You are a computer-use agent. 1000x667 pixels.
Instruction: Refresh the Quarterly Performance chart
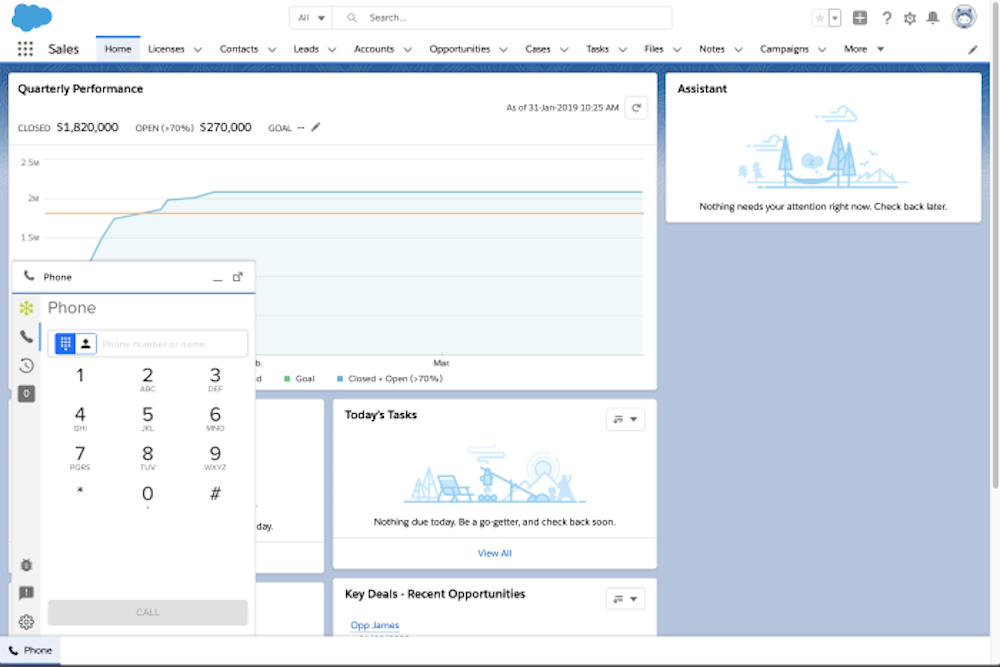coord(636,108)
